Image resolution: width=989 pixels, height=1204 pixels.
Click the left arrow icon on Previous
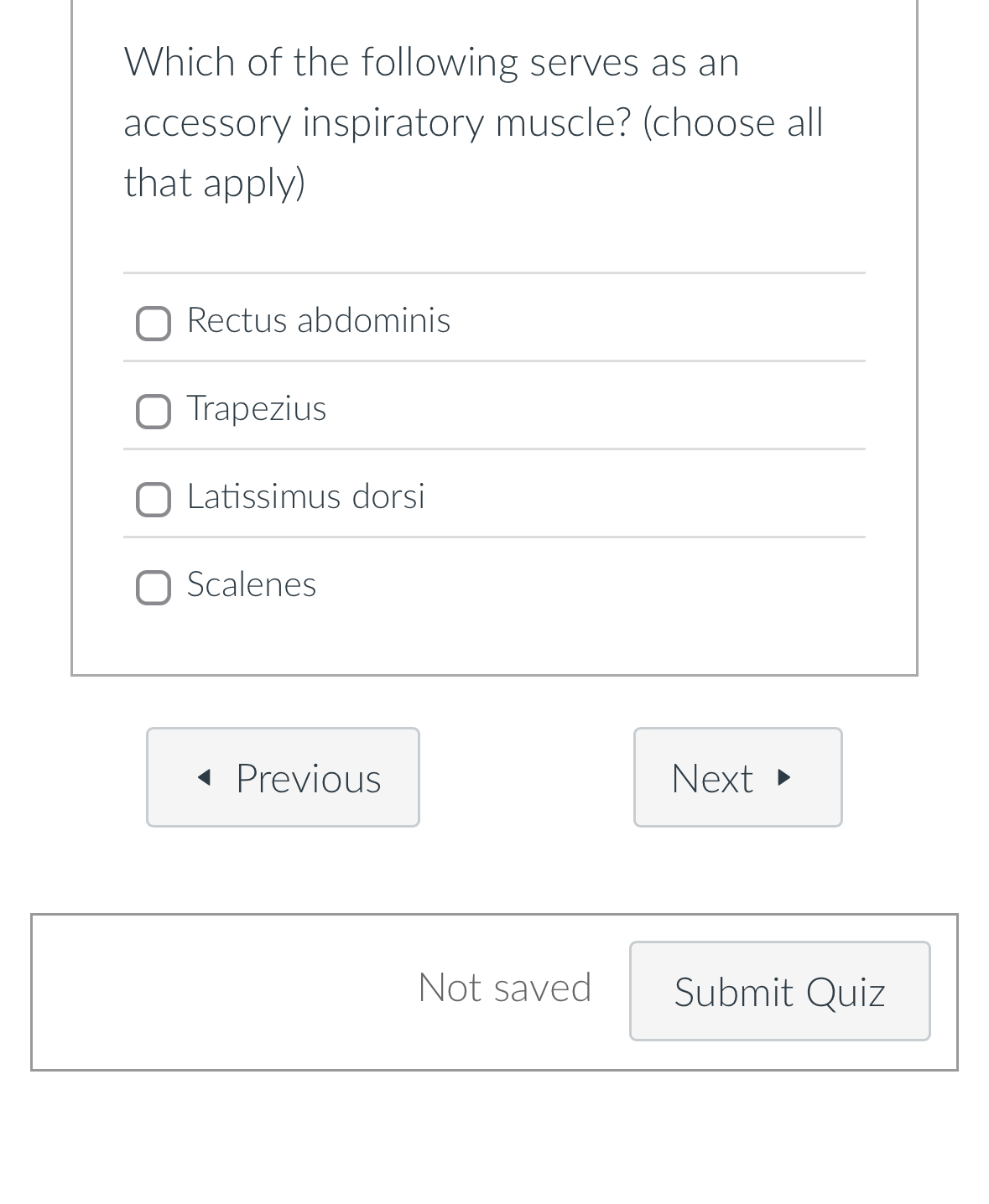pyautogui.click(x=203, y=777)
